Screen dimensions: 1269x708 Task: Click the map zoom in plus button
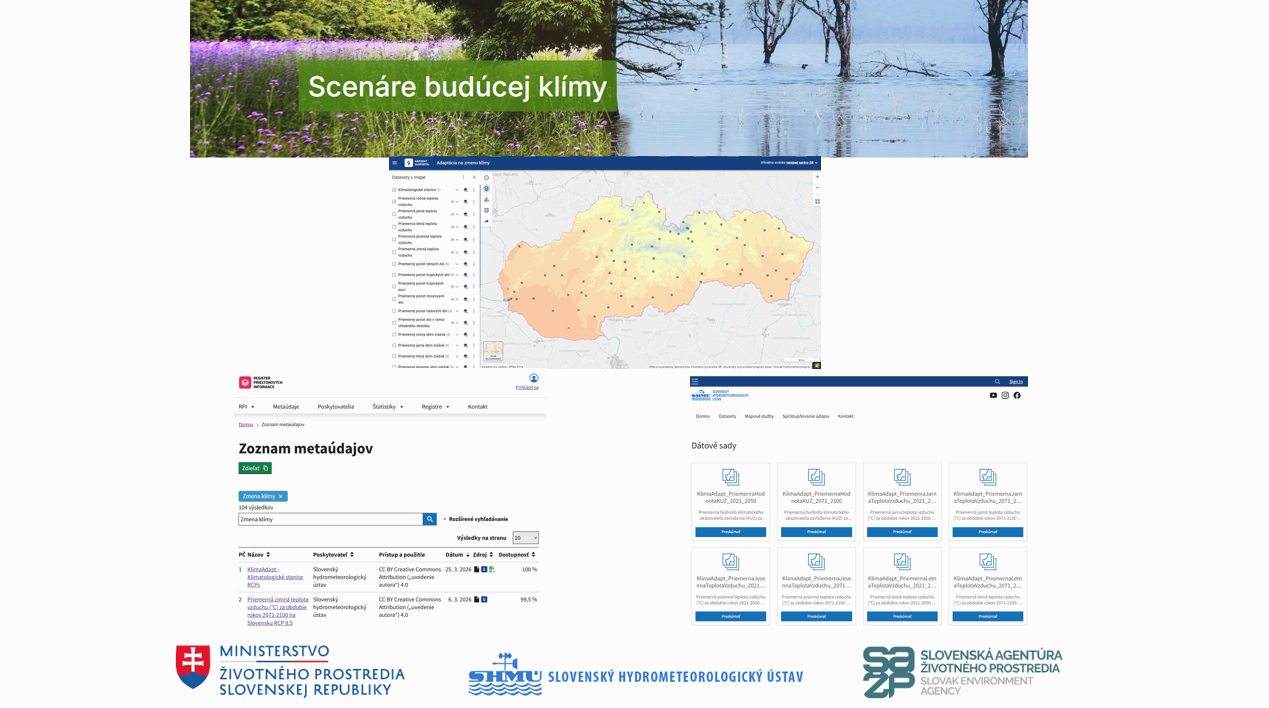click(817, 177)
